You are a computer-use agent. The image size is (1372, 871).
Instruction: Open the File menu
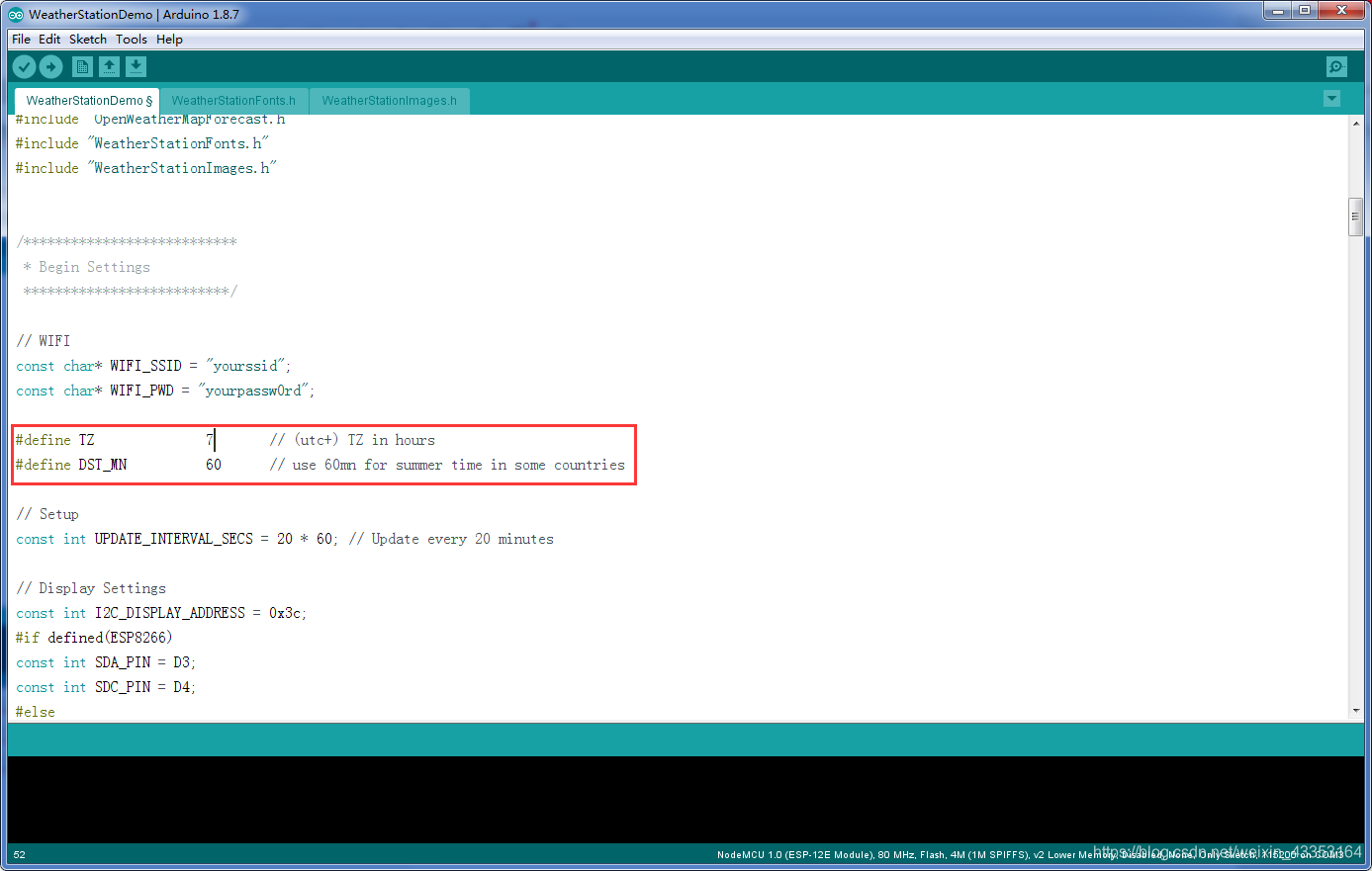point(21,40)
